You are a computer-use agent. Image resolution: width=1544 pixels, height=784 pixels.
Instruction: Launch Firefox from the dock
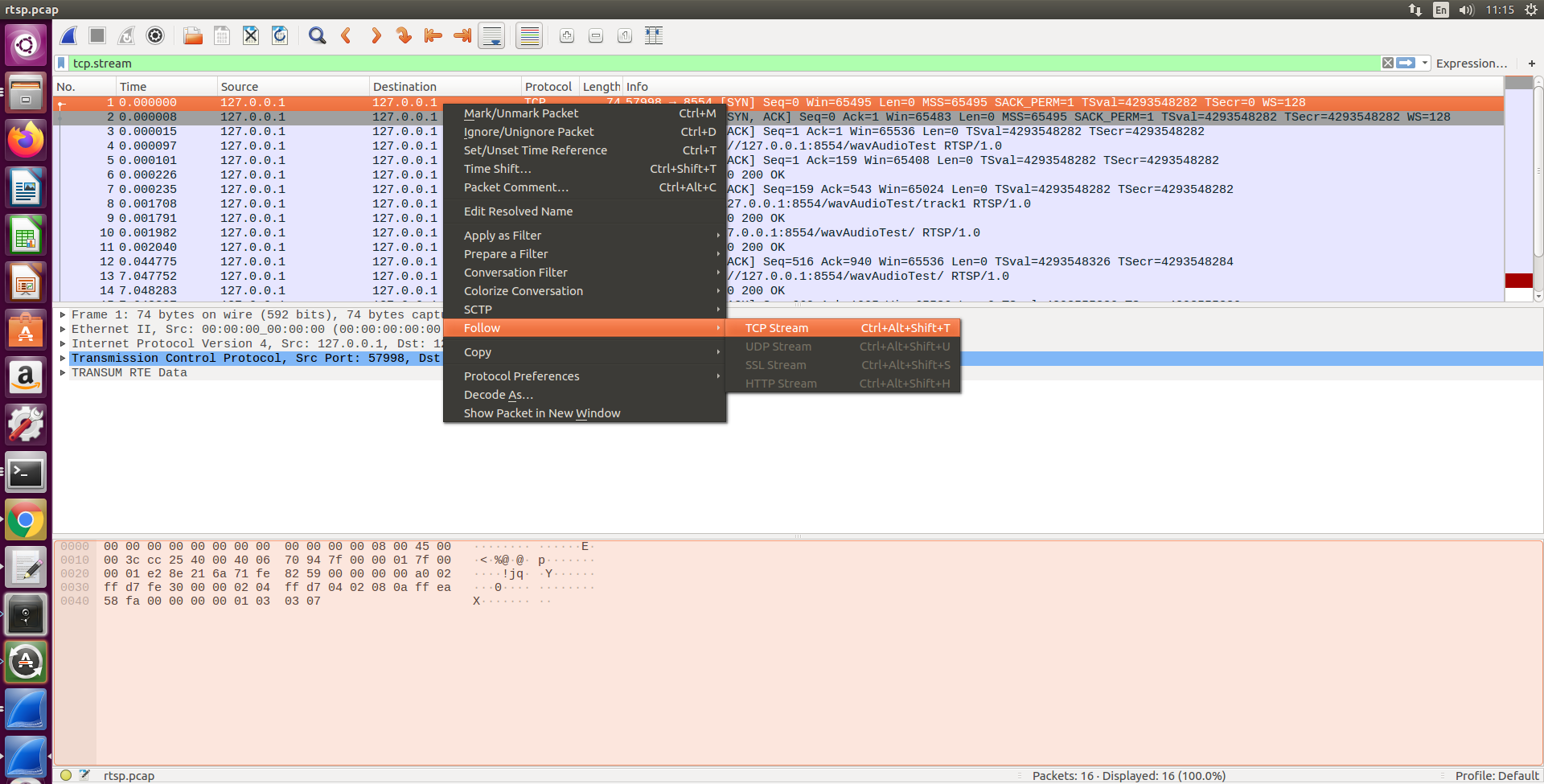click(x=26, y=140)
